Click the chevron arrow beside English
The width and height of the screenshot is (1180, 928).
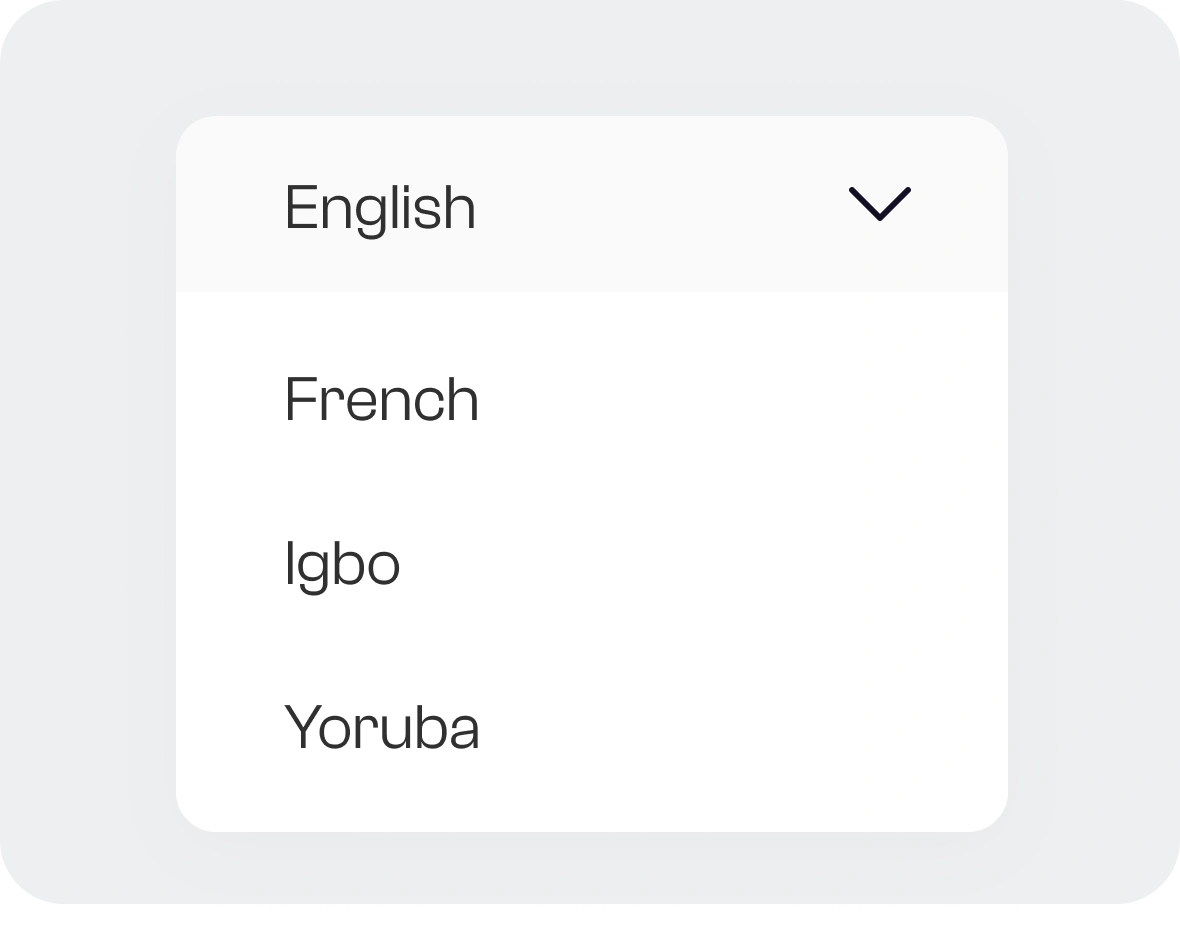[x=879, y=204]
